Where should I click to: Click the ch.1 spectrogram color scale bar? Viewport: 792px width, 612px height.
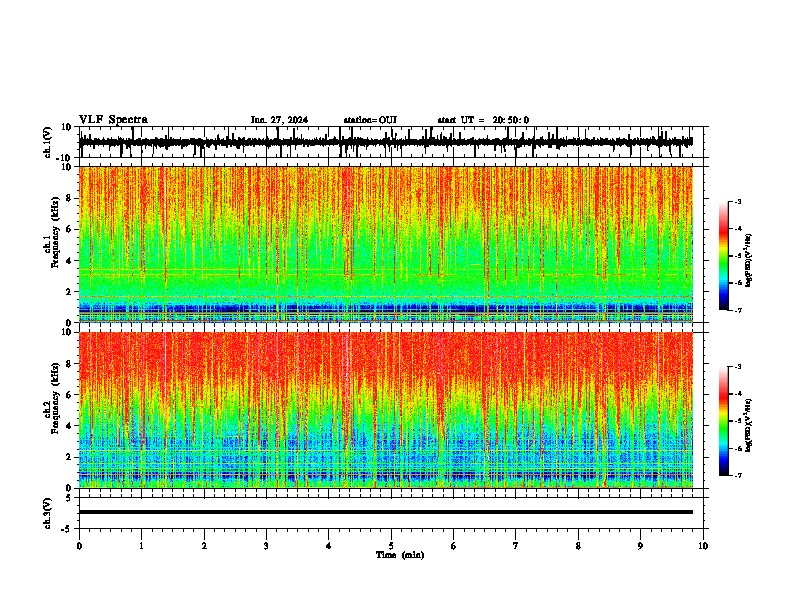point(723,256)
